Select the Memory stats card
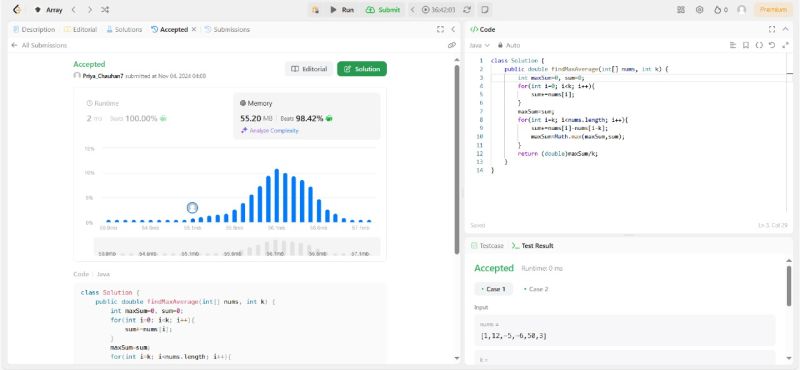800x370 pixels. coord(307,116)
